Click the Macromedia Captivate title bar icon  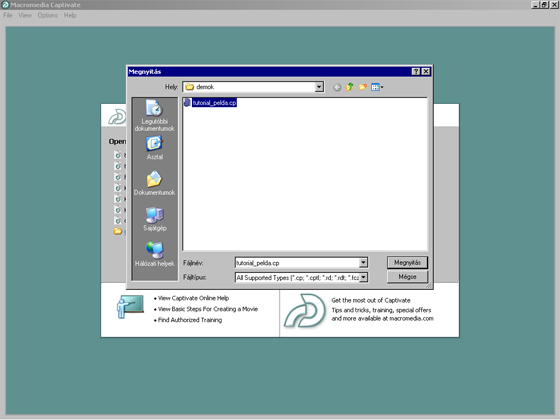5,5
